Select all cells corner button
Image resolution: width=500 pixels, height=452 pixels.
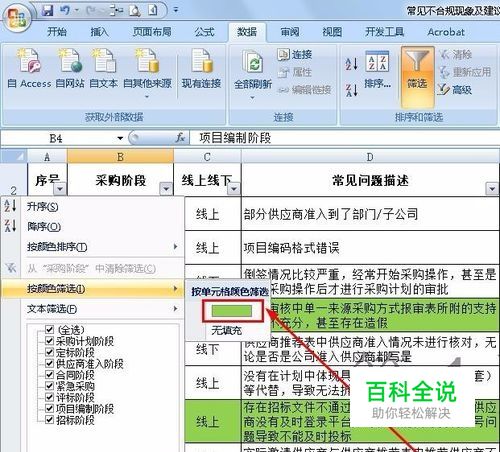[x=14, y=156]
